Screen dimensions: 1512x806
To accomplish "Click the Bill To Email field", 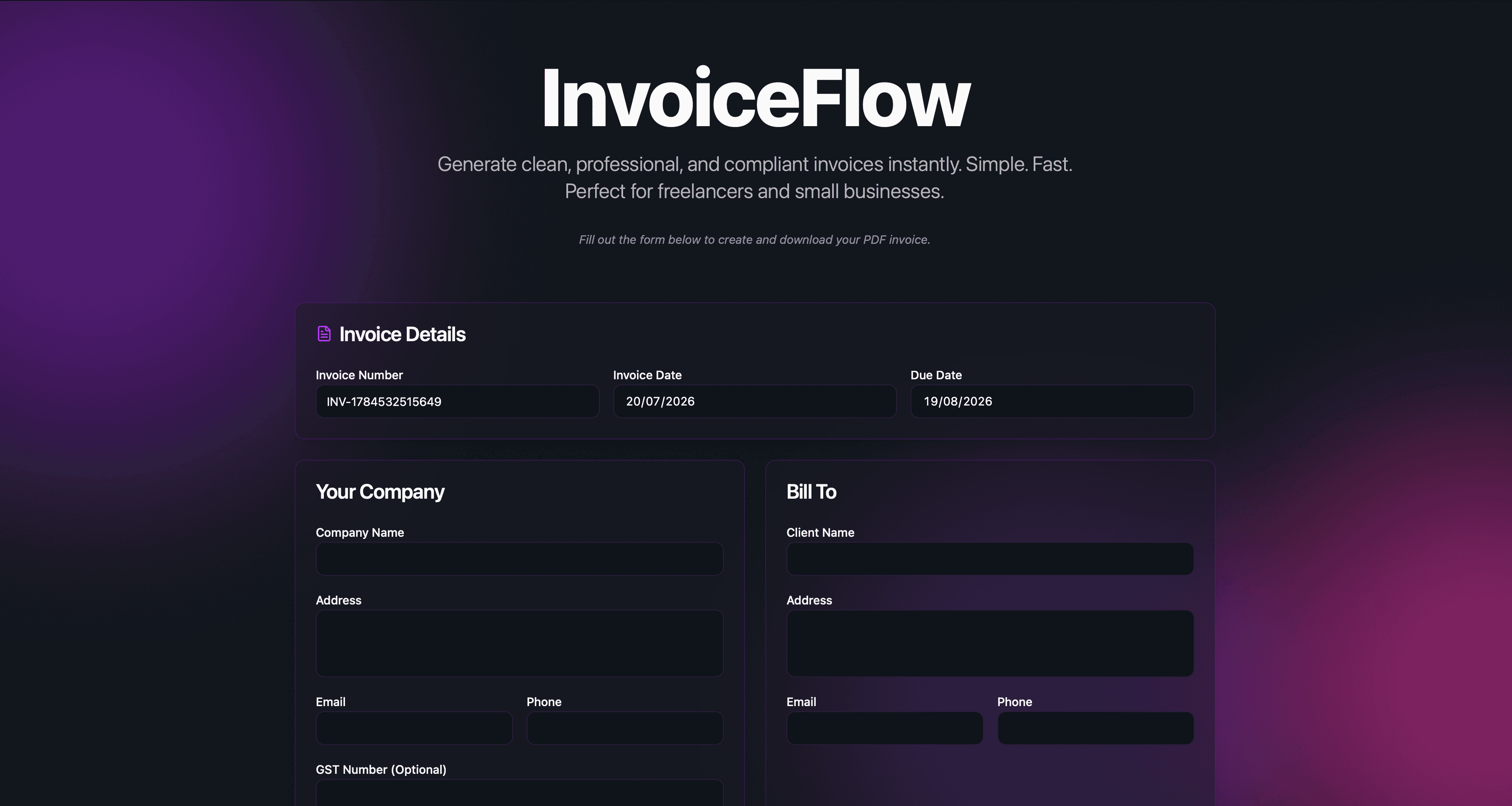I will pyautogui.click(x=885, y=728).
